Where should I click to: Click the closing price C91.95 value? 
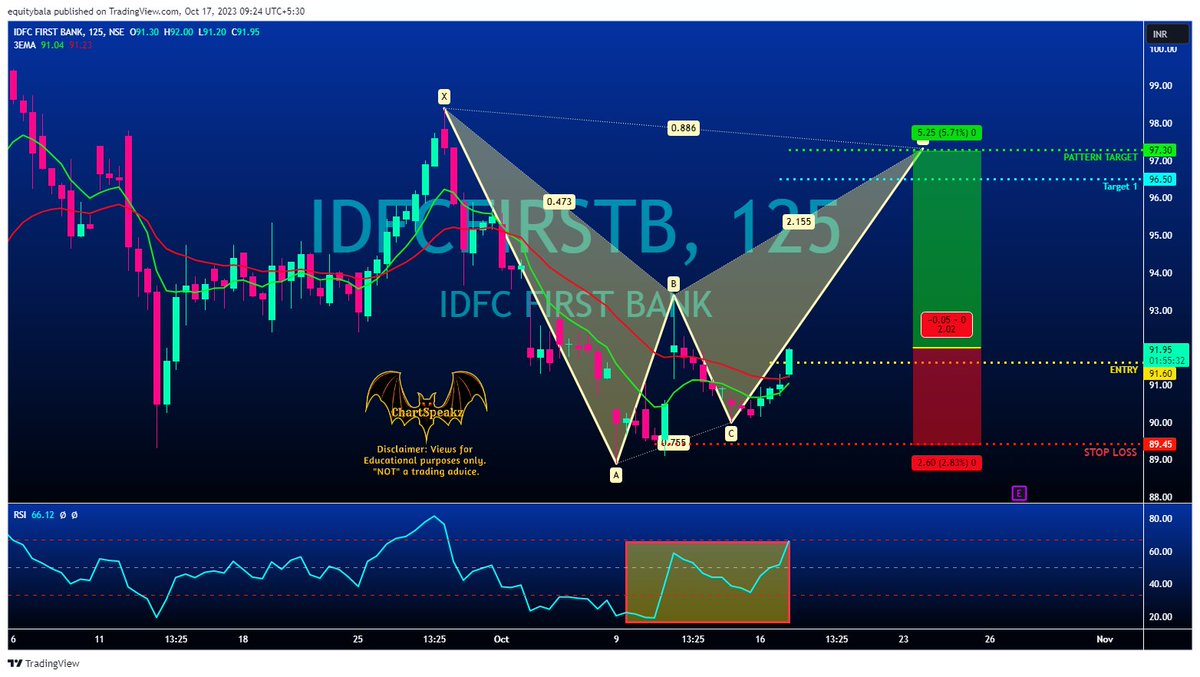coord(246,33)
